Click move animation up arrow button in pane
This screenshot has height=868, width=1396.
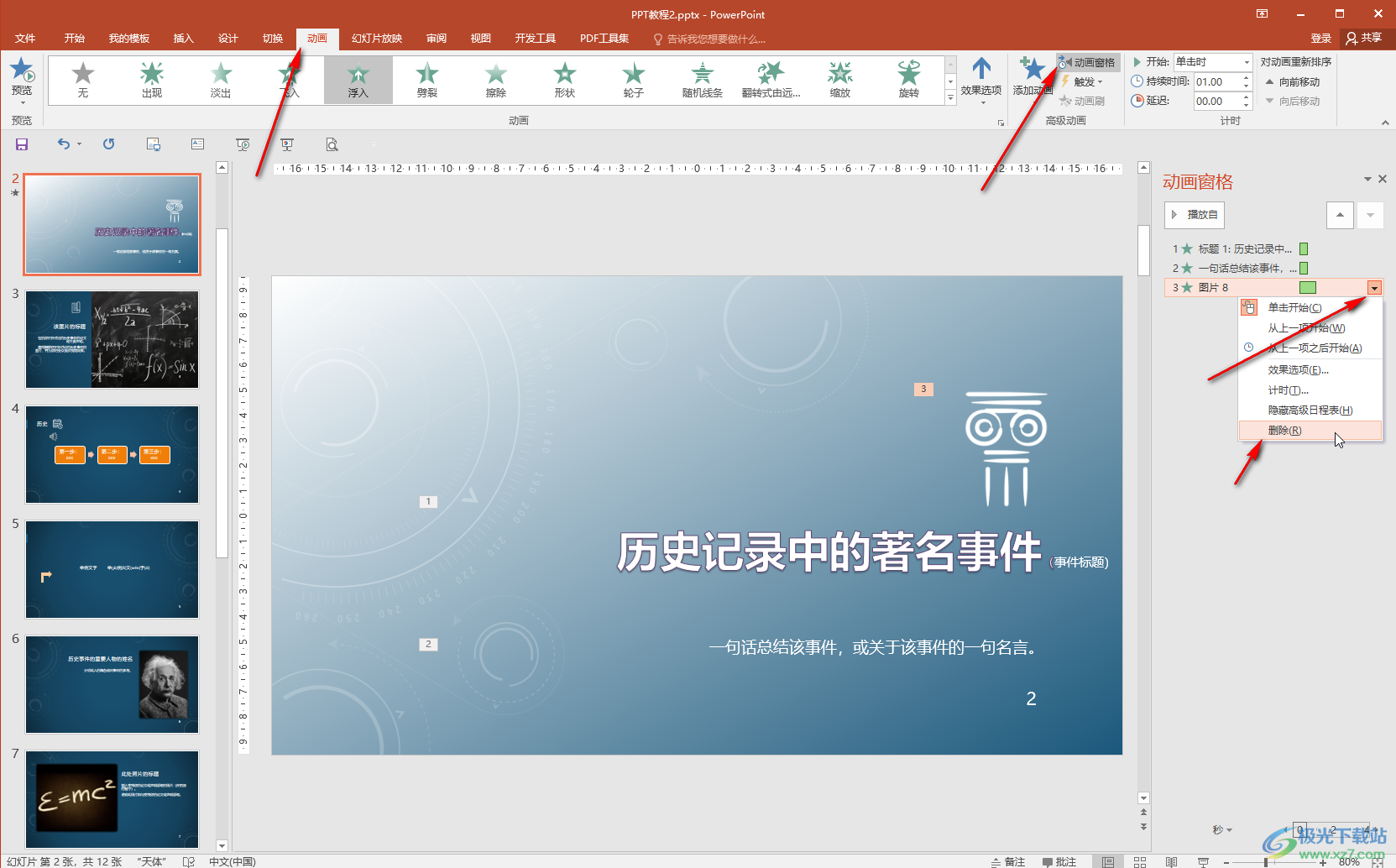tap(1340, 215)
